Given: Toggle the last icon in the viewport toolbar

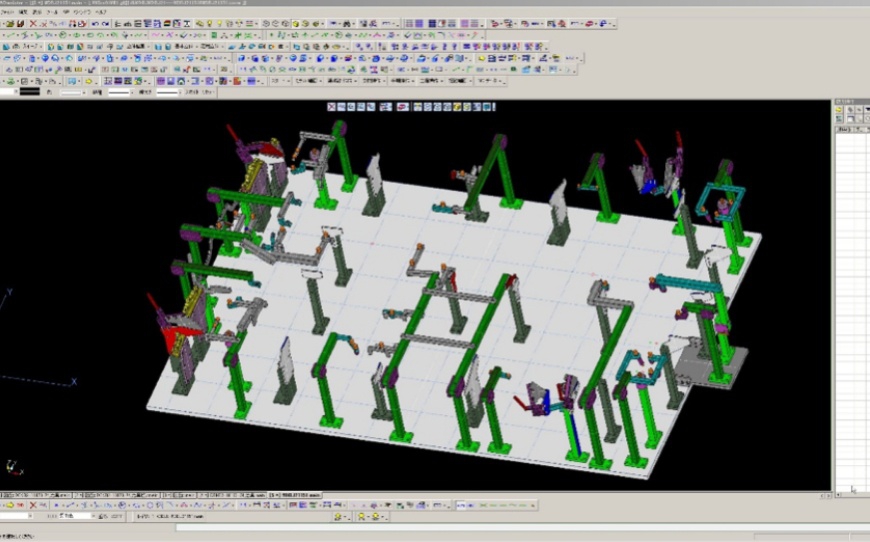Looking at the screenshot, I should pos(489,107).
